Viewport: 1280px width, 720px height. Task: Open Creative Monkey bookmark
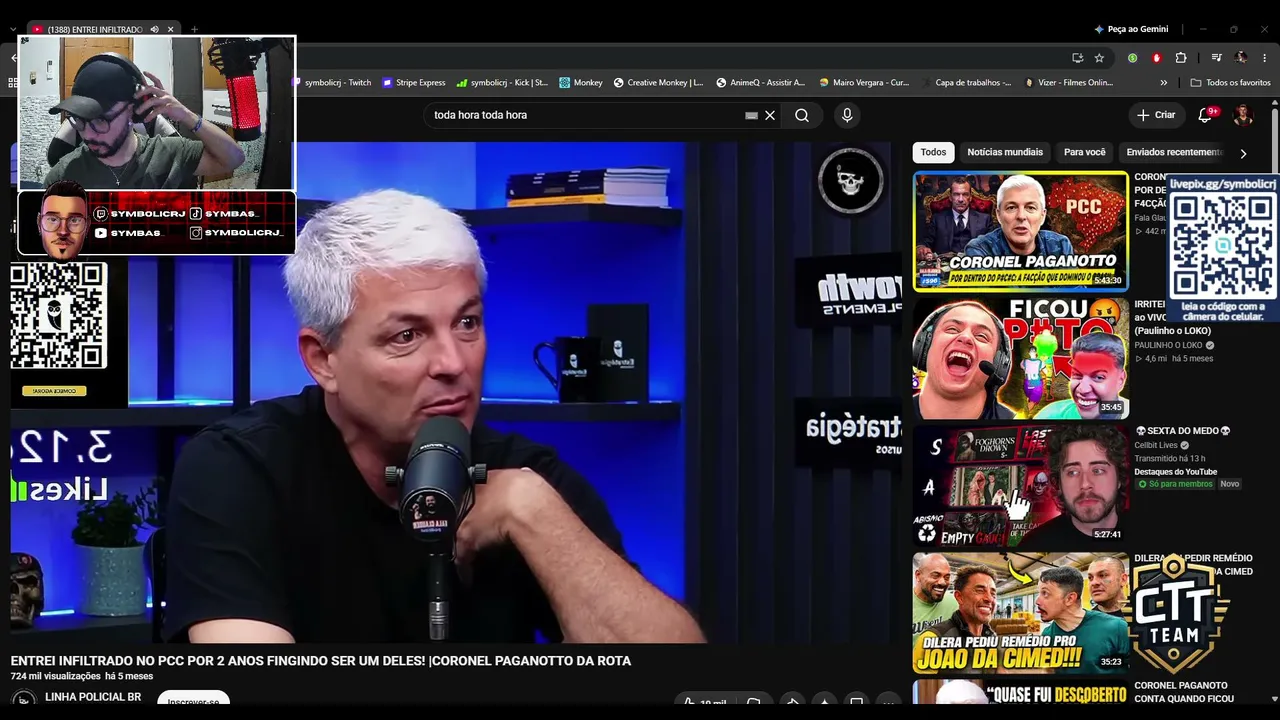pos(659,83)
